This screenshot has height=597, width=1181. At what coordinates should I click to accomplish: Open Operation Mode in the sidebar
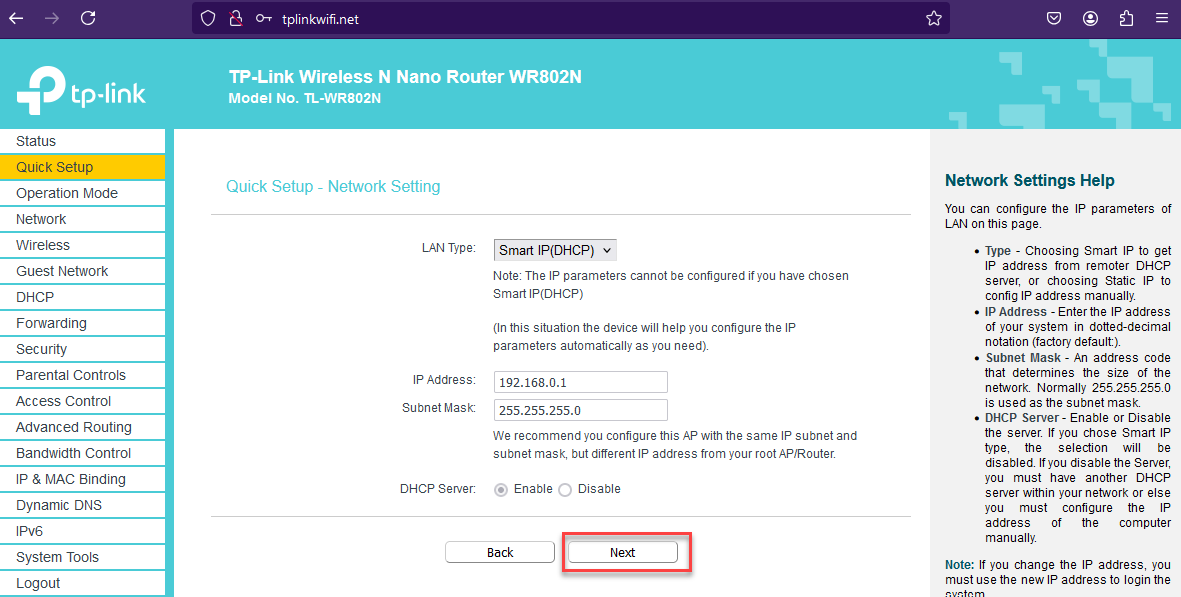pos(82,193)
